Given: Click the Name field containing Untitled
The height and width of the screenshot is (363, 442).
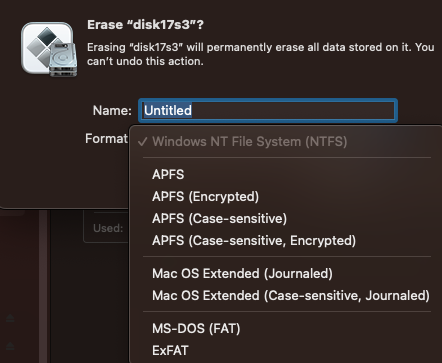Looking at the screenshot, I should click(268, 110).
